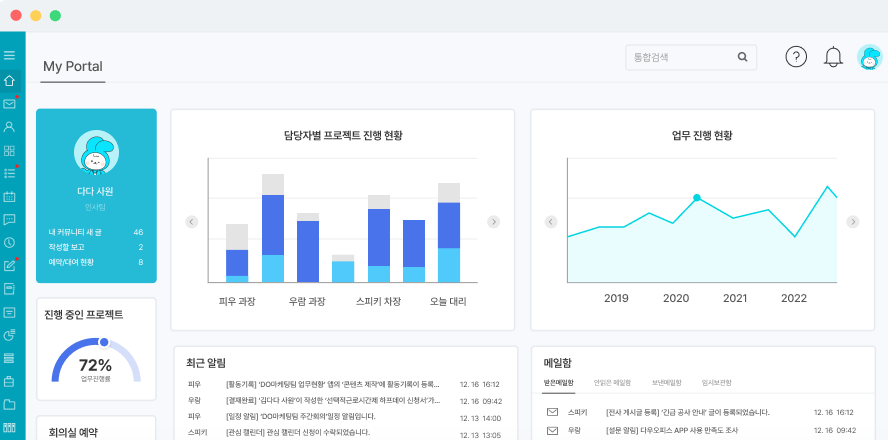Click the envelope icon on the 우람 mail row
This screenshot has width=888, height=440.
point(552,431)
